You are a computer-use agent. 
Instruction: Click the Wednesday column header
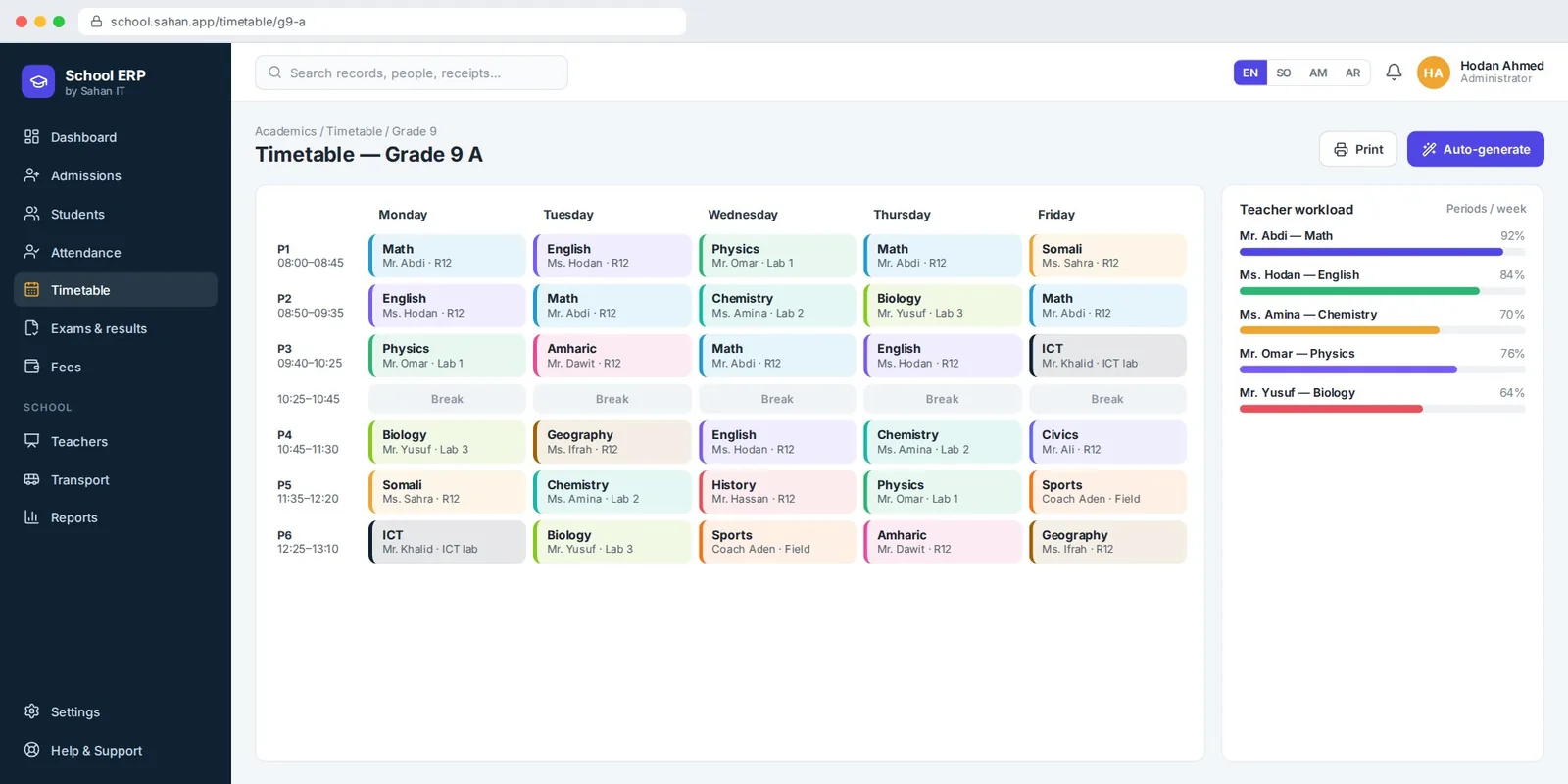tap(743, 215)
